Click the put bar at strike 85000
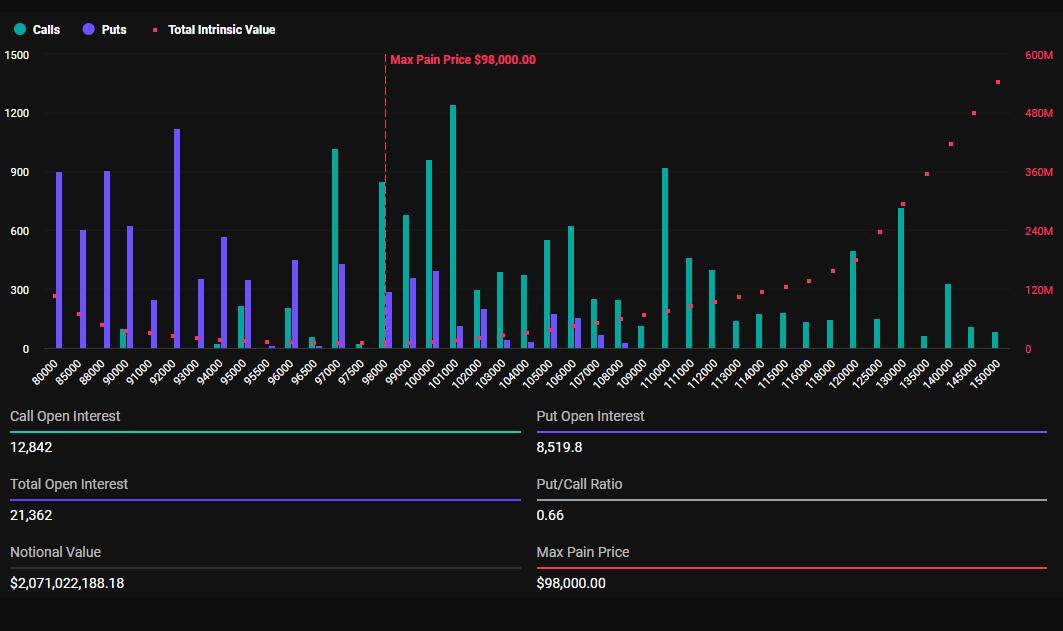Viewport: 1063px width, 631px height. point(83,289)
